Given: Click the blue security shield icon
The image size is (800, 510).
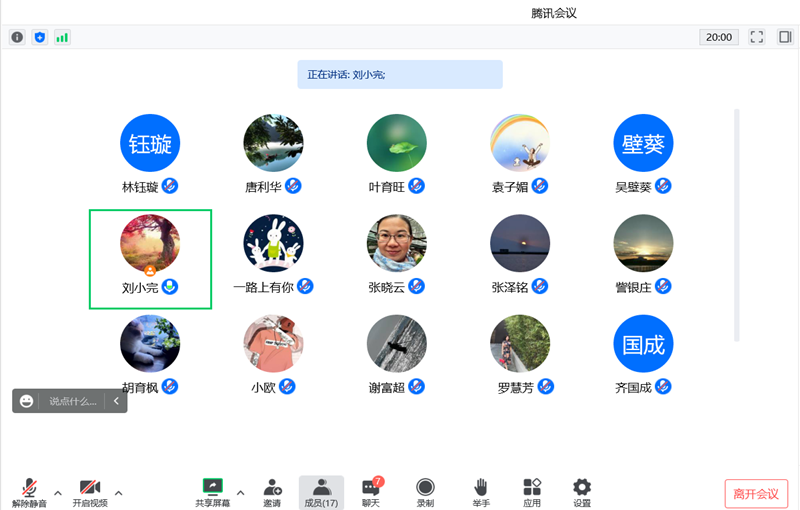Looking at the screenshot, I should [x=40, y=37].
